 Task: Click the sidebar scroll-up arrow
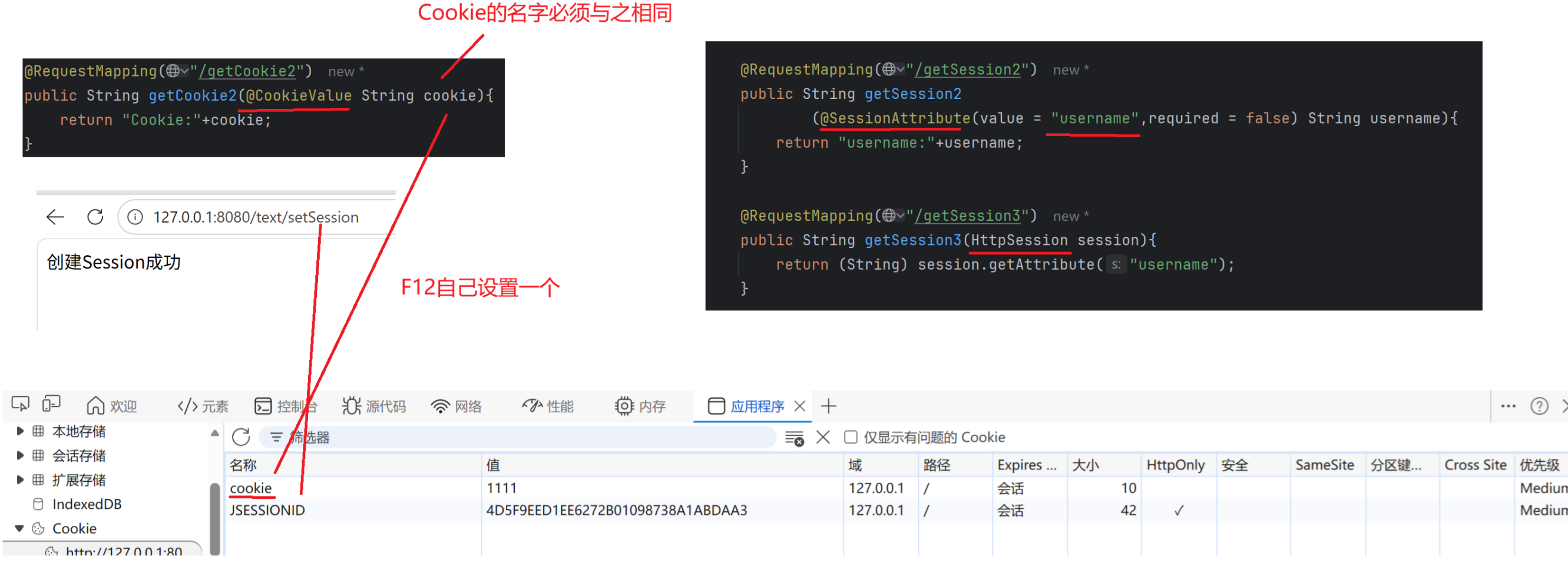(x=215, y=433)
